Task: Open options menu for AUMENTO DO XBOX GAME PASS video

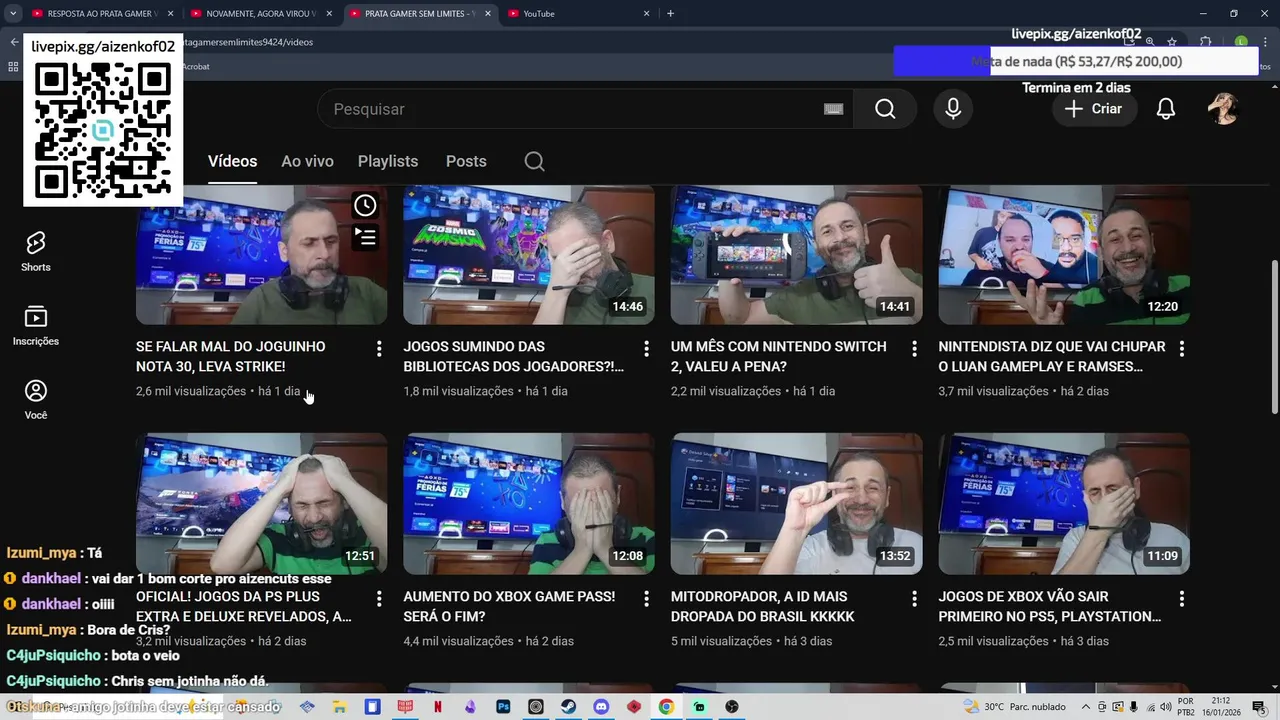Action: click(x=647, y=598)
